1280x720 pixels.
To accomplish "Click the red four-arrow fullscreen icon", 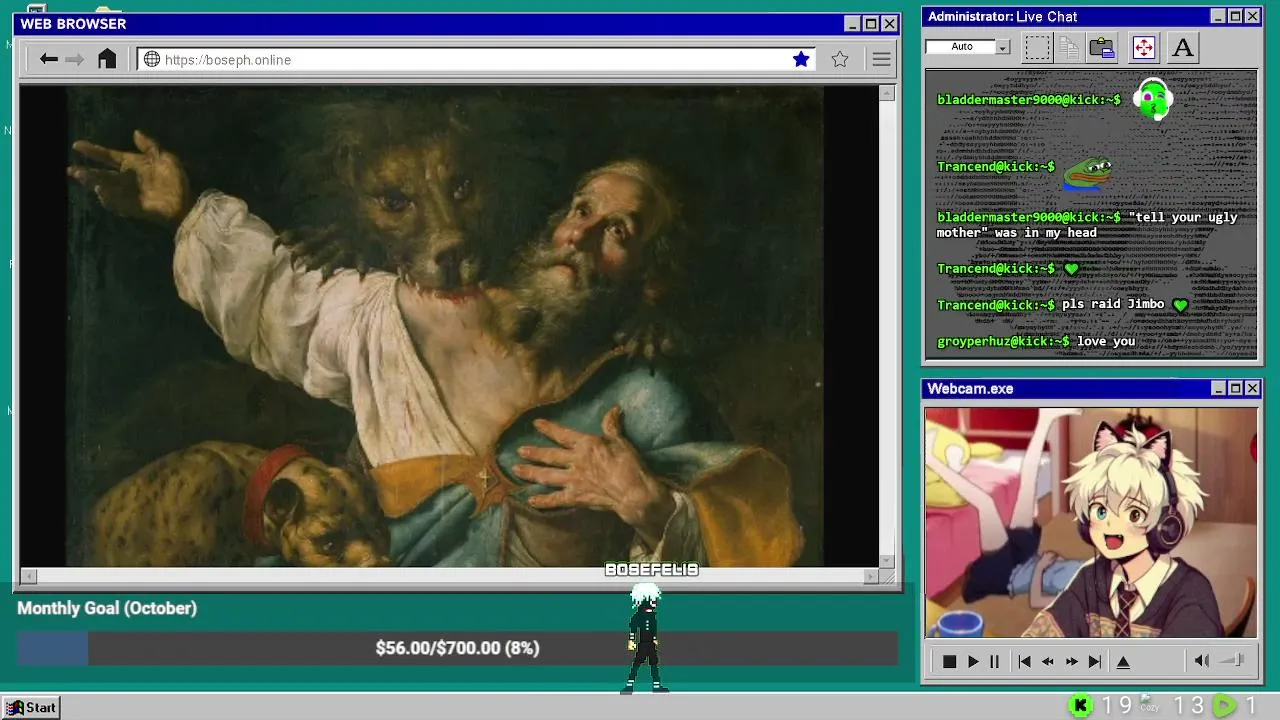I will [1143, 47].
